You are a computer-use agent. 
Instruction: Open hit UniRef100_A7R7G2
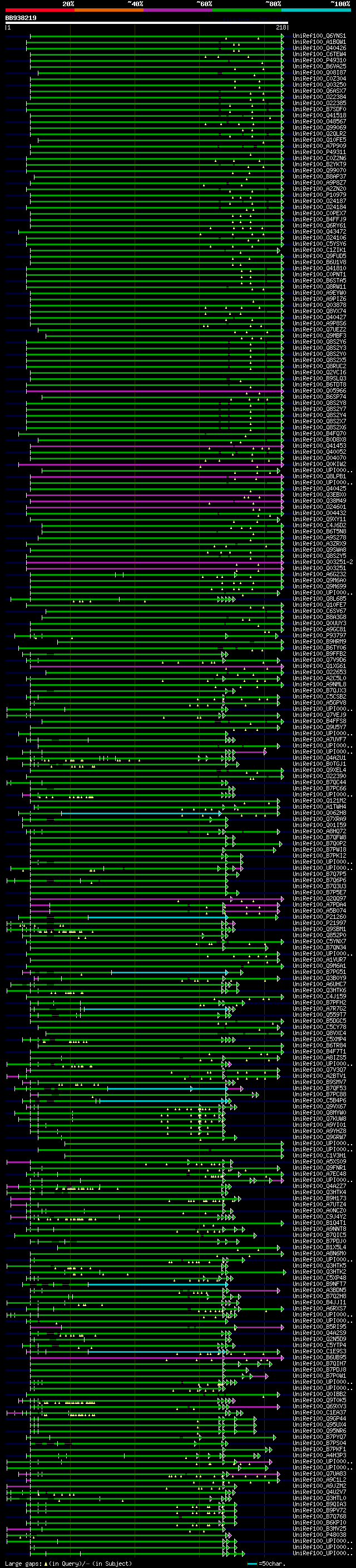tap(319, 1009)
